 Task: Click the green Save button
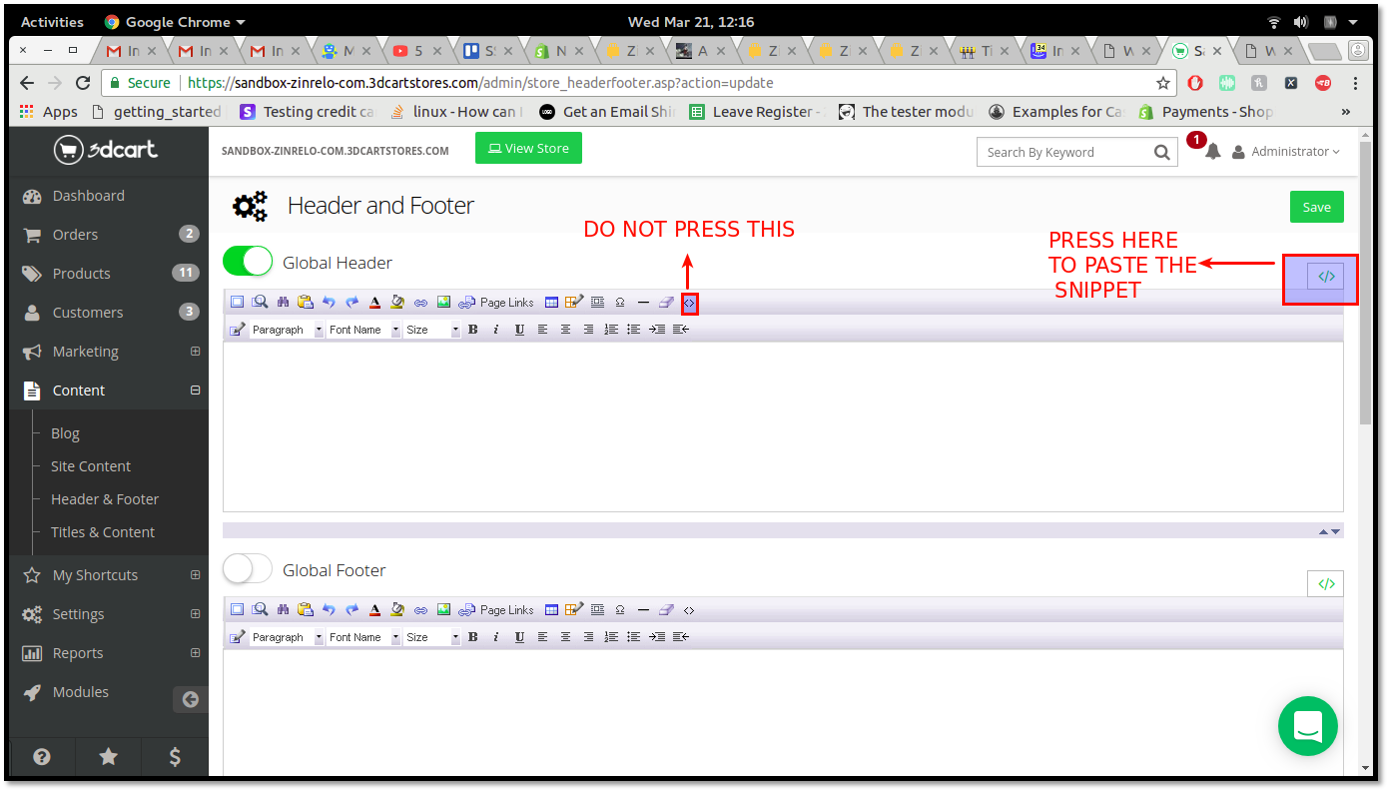point(1316,207)
